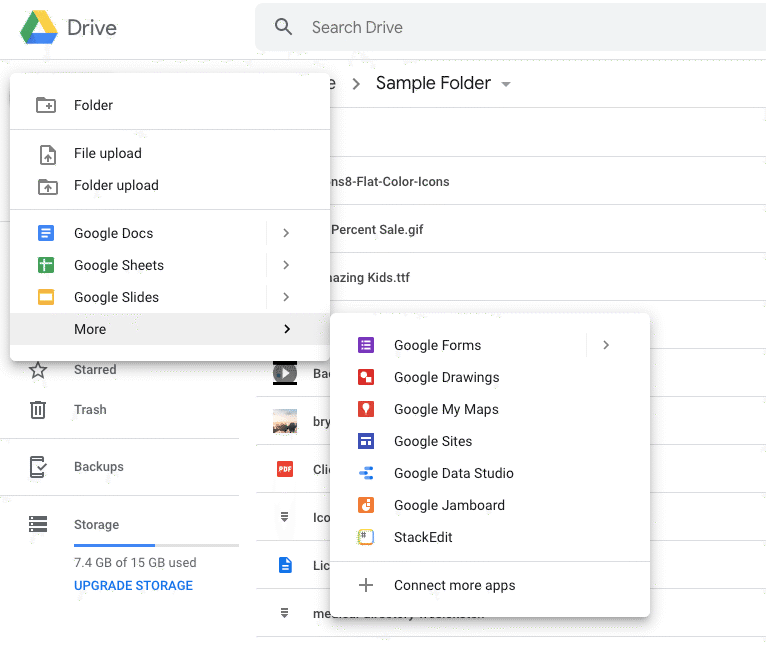Click the Starred star icon

click(x=38, y=370)
